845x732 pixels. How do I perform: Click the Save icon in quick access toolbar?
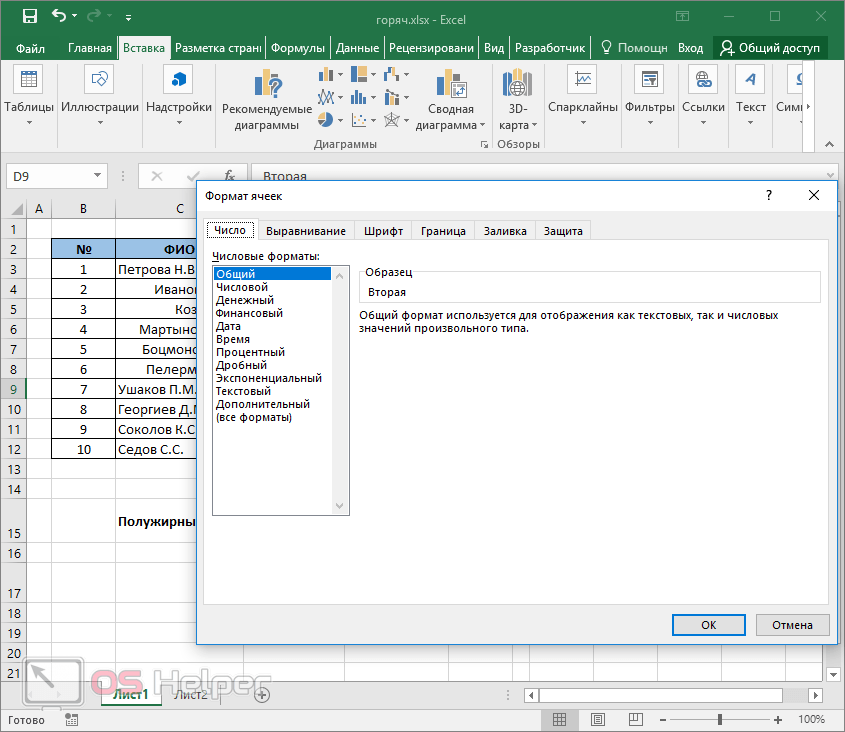tap(29, 17)
